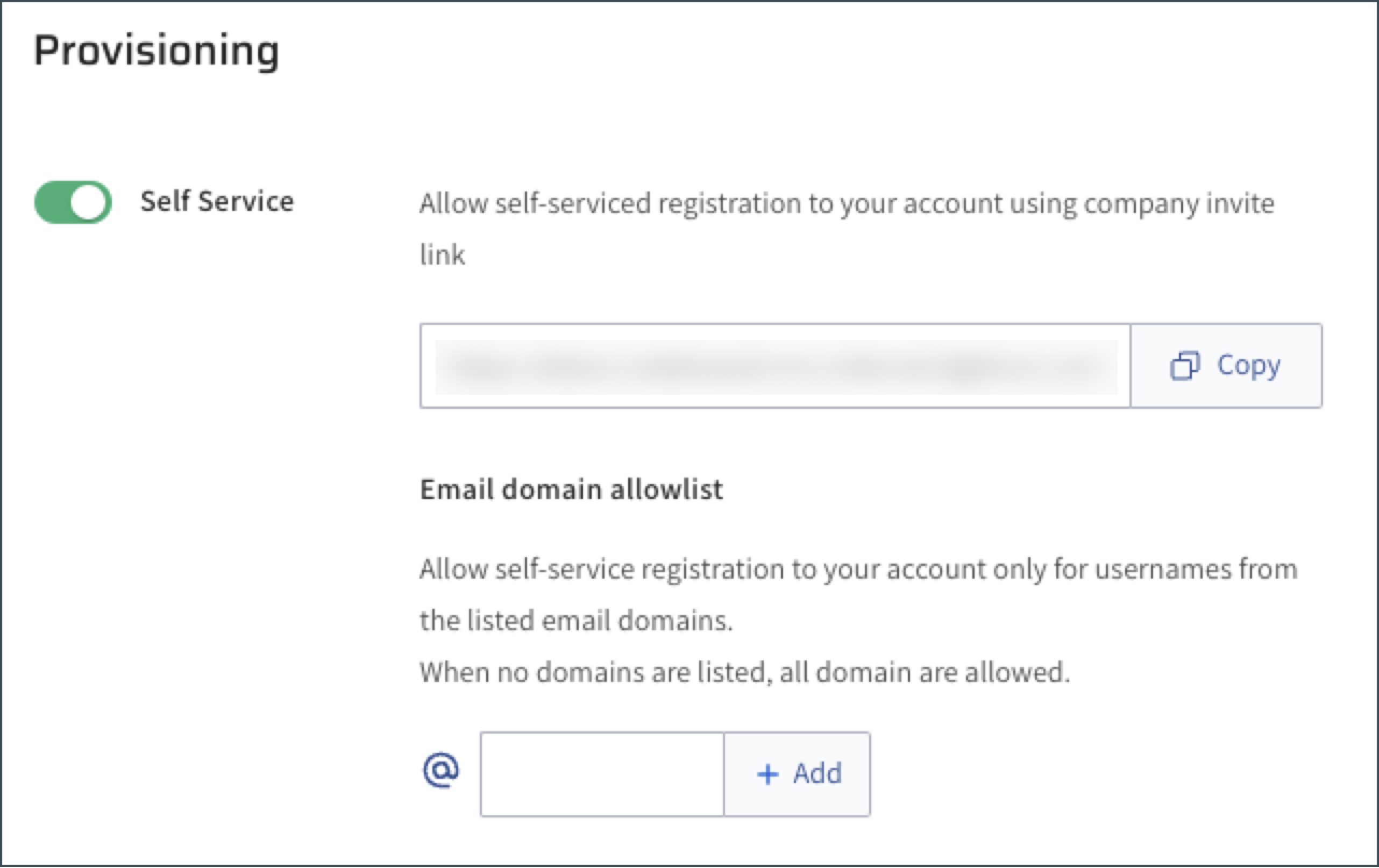Click the copy icon beside invite link
This screenshot has width=1379, height=868.
click(1184, 366)
